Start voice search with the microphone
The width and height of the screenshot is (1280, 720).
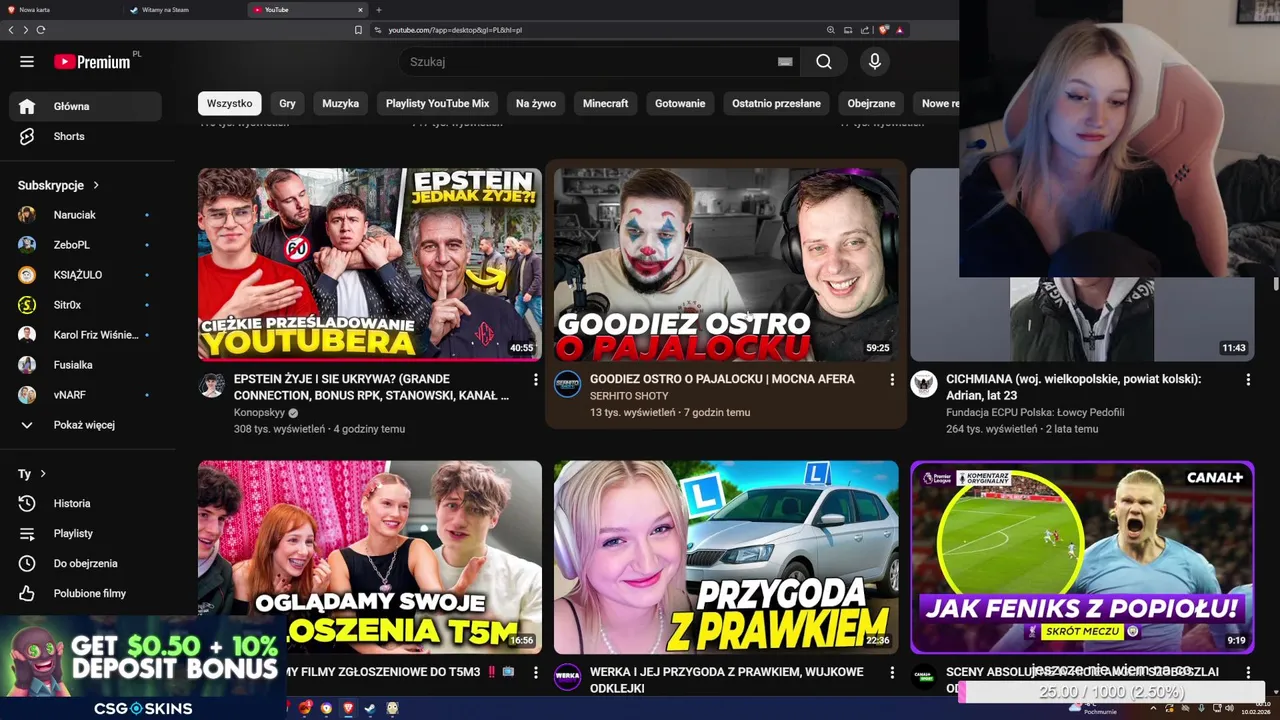(875, 62)
